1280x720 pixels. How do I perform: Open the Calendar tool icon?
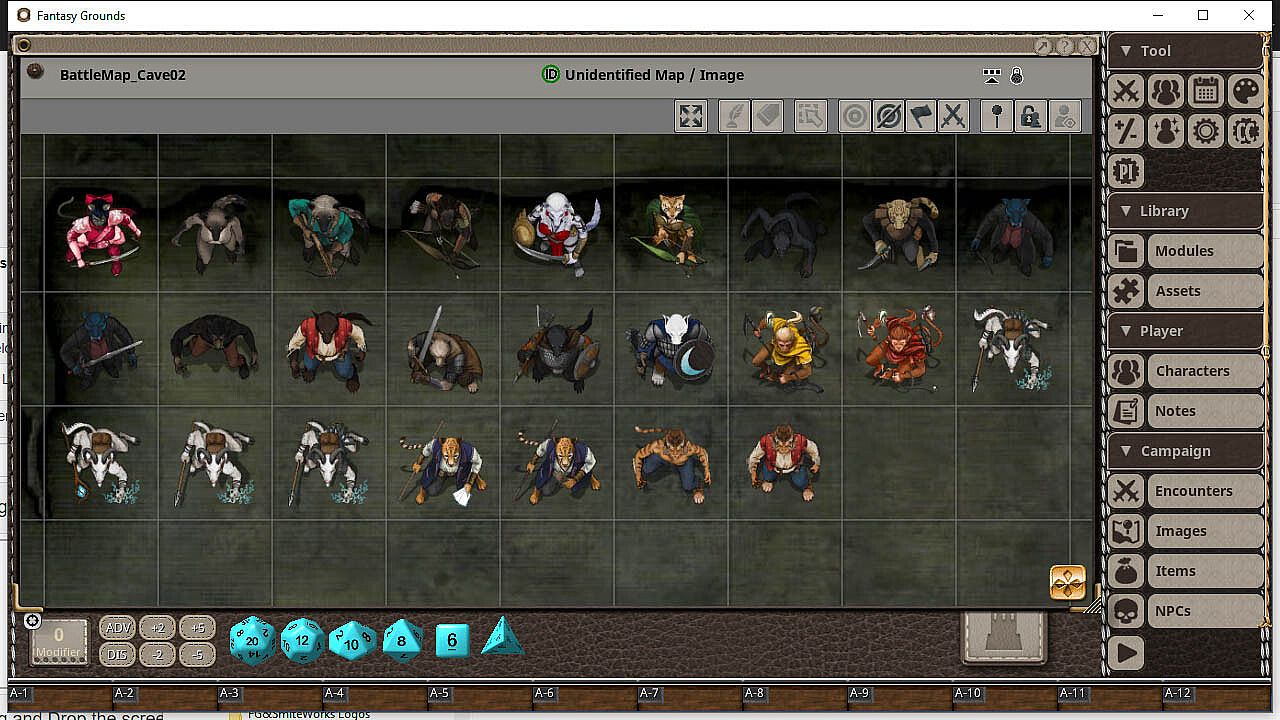(1206, 91)
